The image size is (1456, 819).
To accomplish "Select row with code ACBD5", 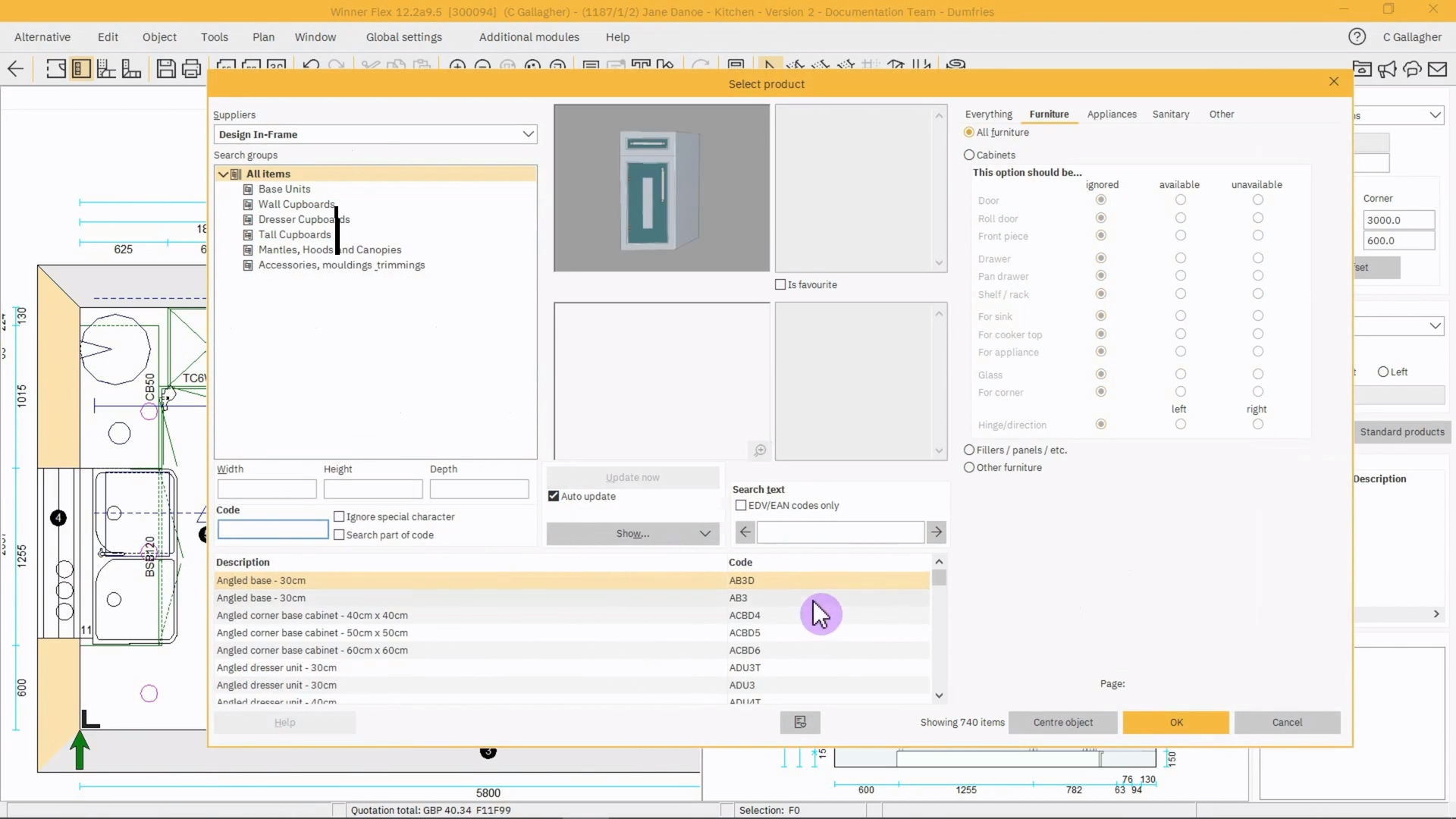I will (x=573, y=633).
